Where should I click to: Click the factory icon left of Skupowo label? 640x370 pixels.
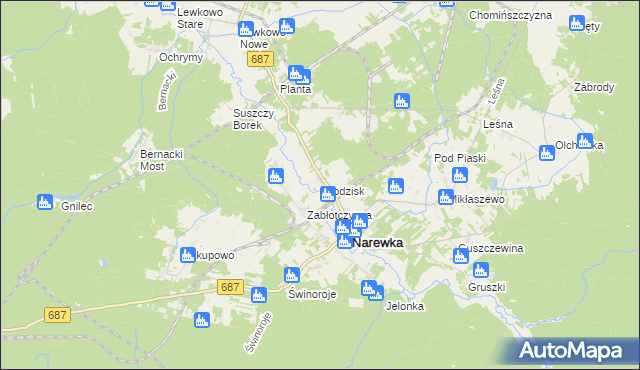(188, 255)
